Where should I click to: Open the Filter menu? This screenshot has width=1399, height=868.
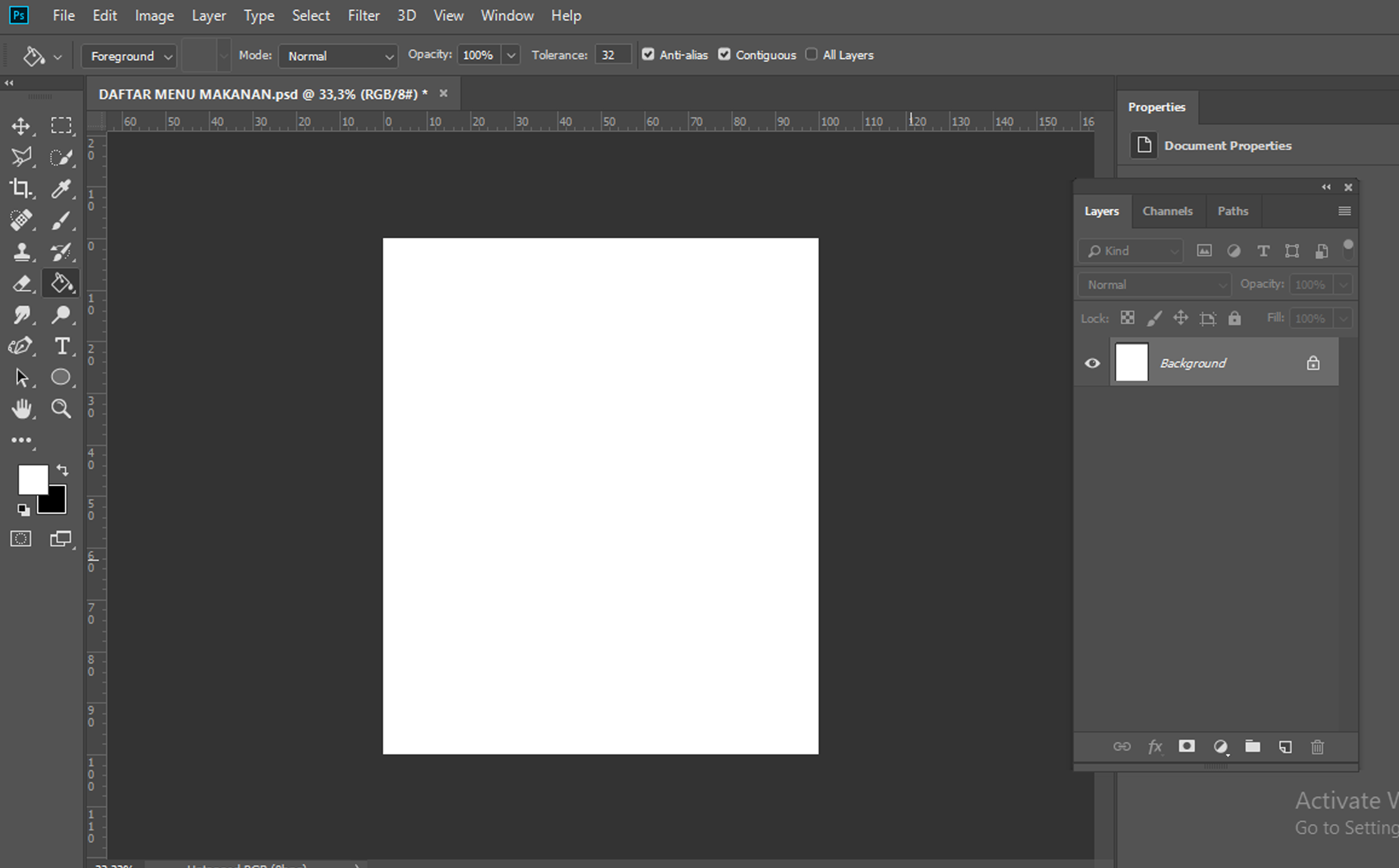[363, 16]
